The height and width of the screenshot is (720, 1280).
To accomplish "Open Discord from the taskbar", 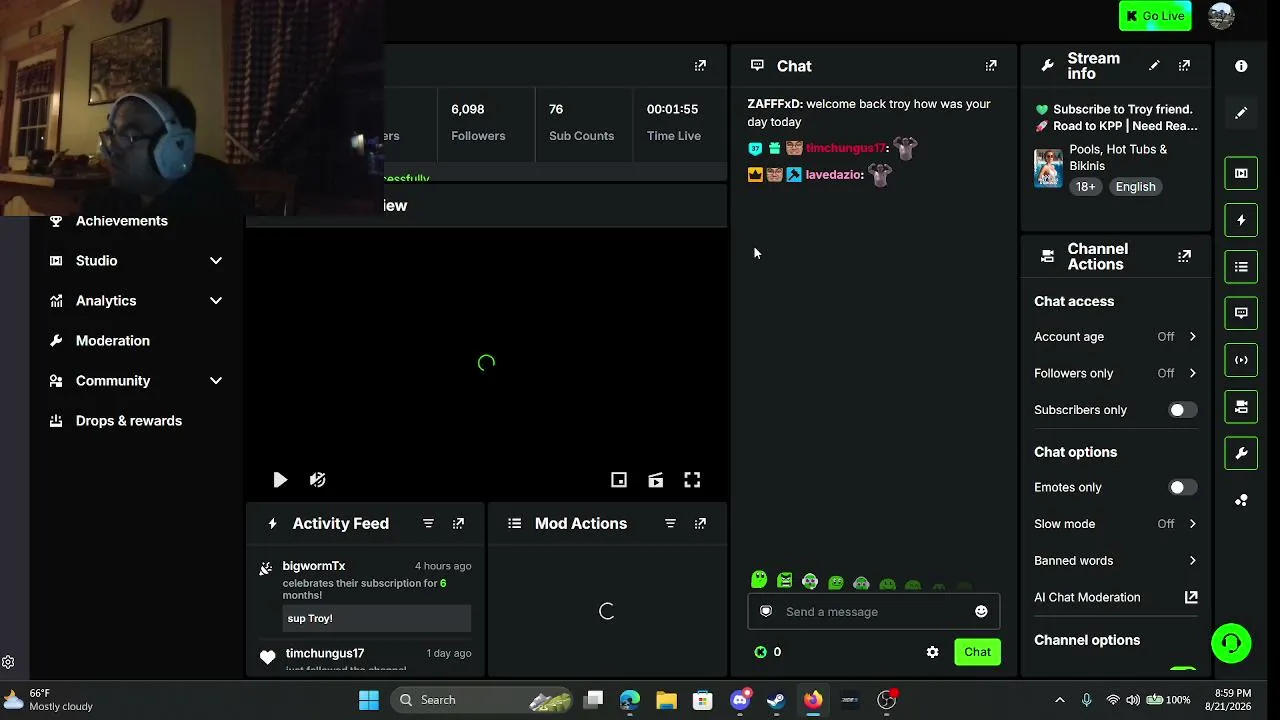I will pyautogui.click(x=740, y=700).
